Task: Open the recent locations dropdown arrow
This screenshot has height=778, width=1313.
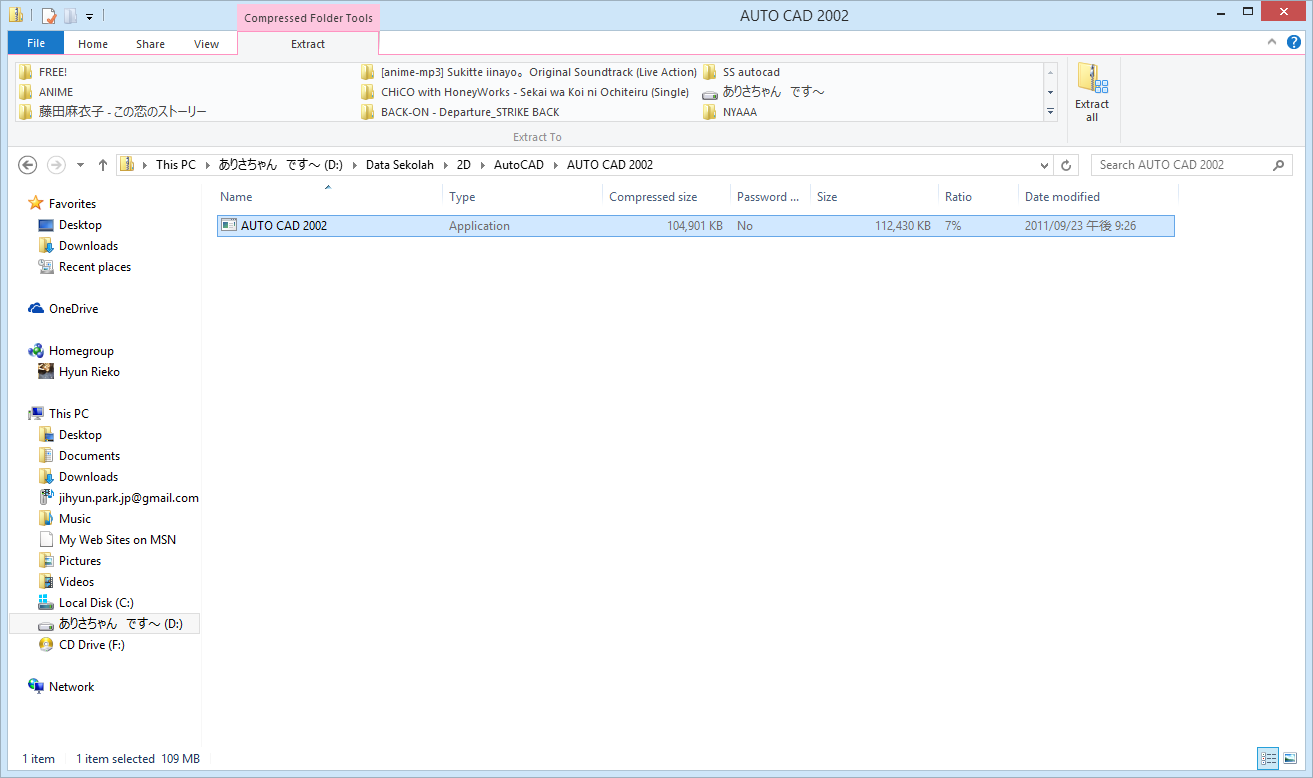Action: point(80,165)
